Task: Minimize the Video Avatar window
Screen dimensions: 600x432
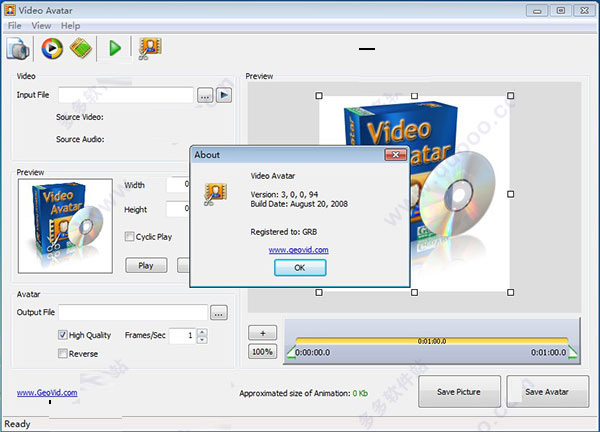Action: [x=537, y=11]
